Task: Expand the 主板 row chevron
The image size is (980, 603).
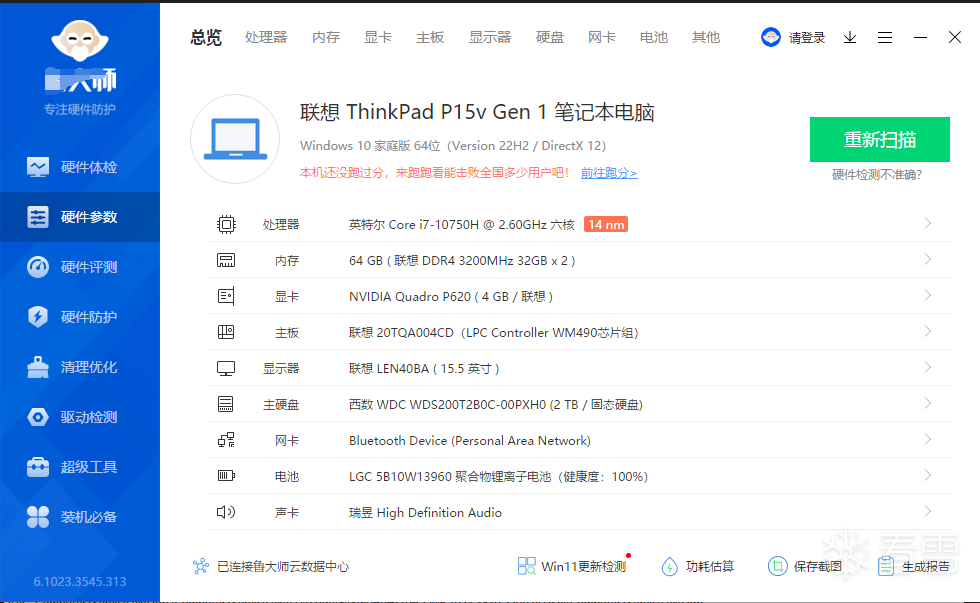Action: click(x=928, y=331)
